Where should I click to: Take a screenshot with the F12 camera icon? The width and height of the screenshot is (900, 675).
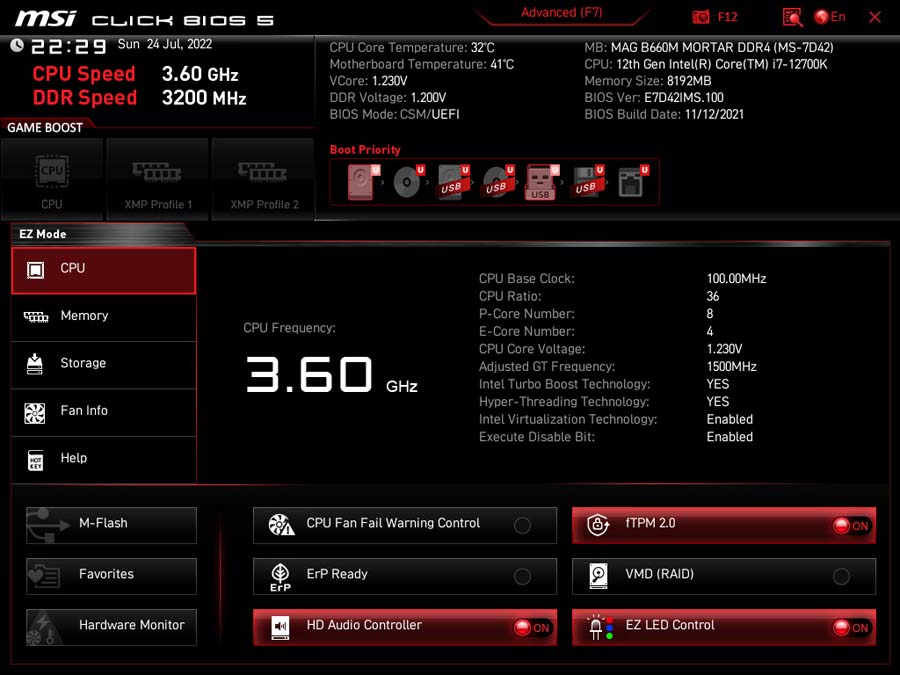[x=700, y=17]
